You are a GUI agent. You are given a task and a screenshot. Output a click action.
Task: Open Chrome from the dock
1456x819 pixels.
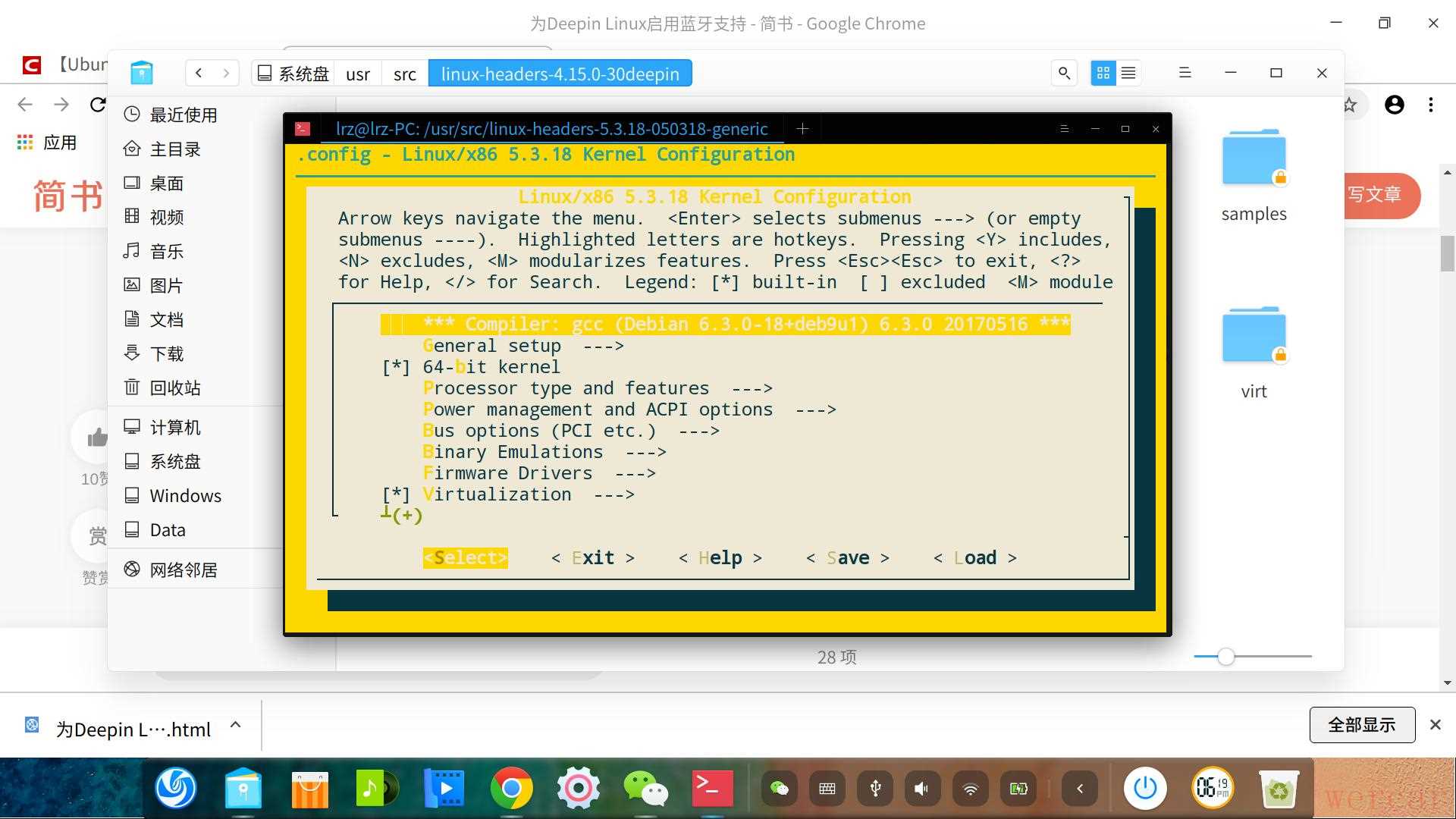click(511, 789)
